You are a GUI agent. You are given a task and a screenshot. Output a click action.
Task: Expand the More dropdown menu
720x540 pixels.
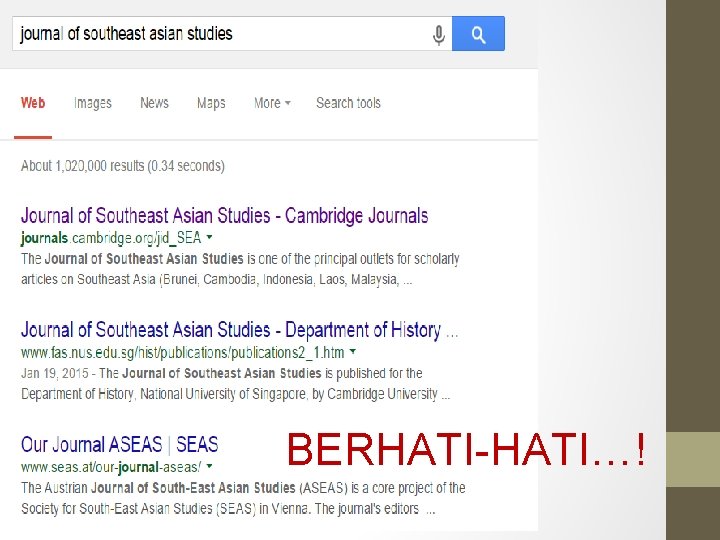click(272, 103)
